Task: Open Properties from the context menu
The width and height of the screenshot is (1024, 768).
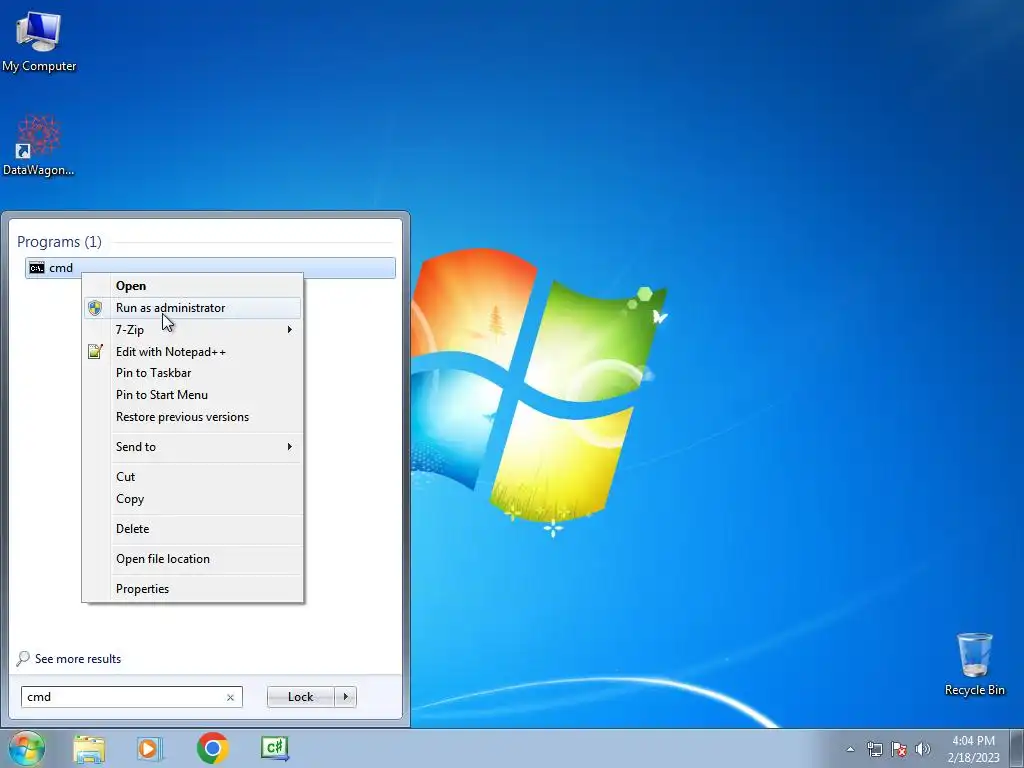Action: pyautogui.click(x=193, y=589)
